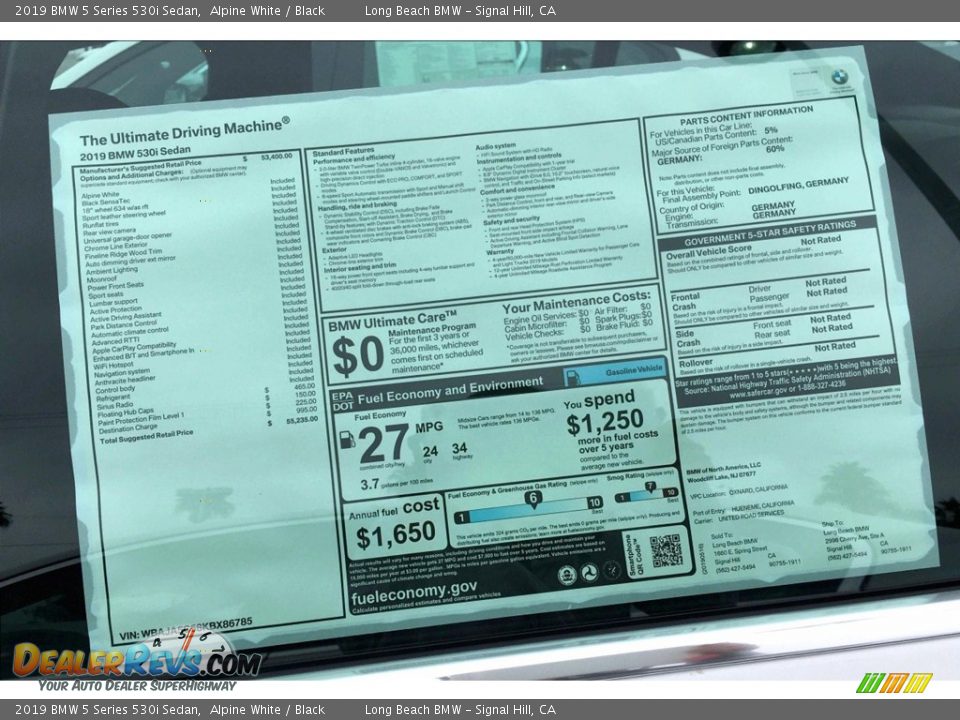Click the striped MMM logo in corner
The image size is (960, 720).
coord(894,683)
